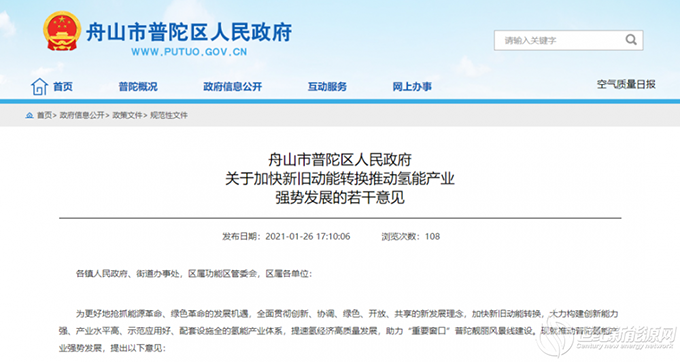Click the view count 浏览次数: 108
Screen dimensions: 680x362
[411, 236]
